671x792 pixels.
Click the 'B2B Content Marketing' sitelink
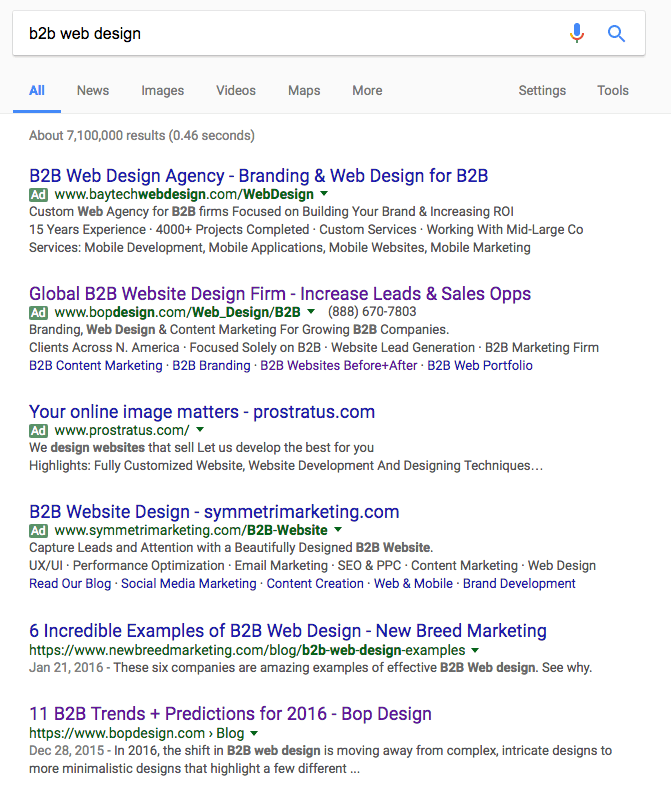(95, 365)
